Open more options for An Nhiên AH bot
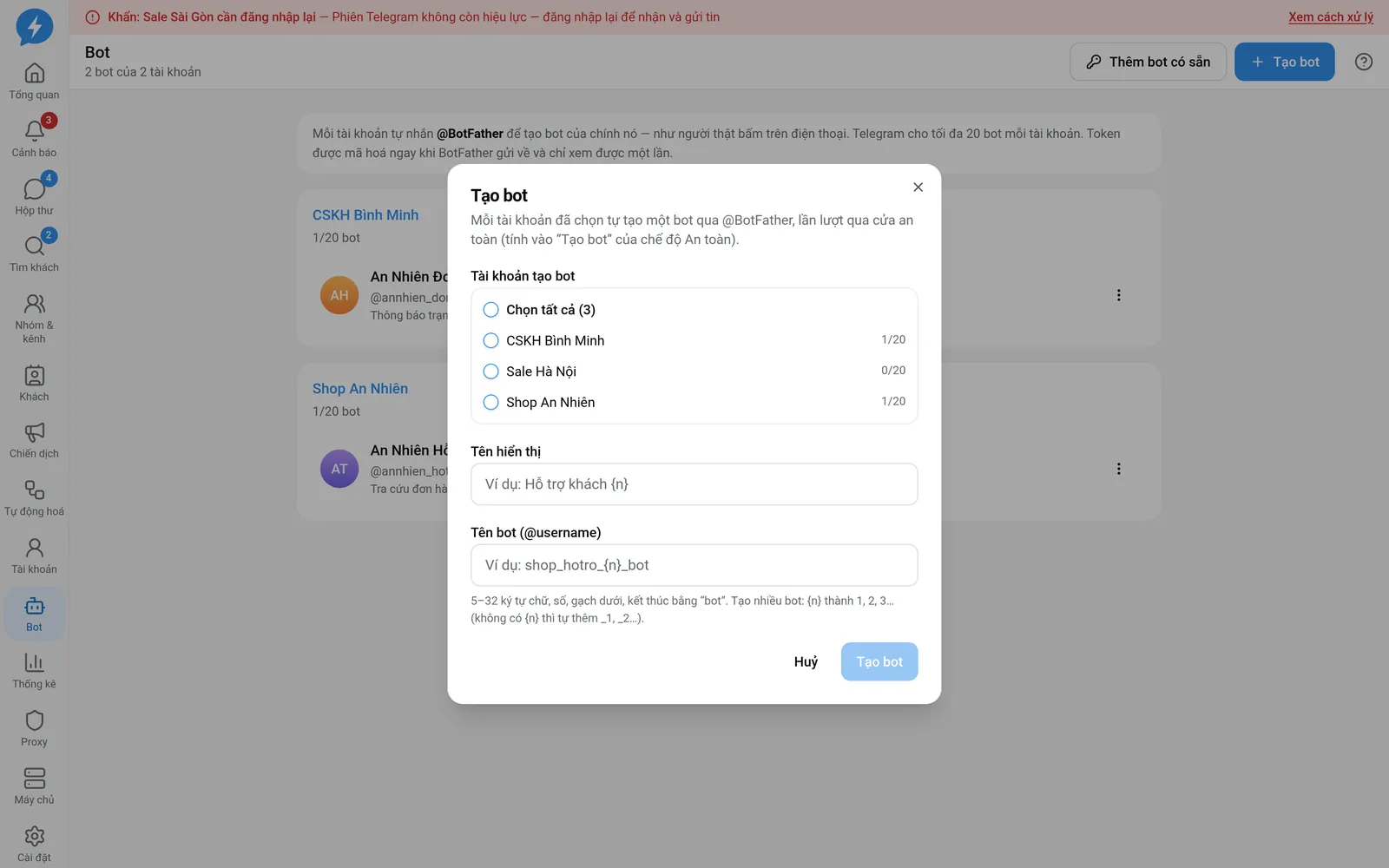Image resolution: width=1389 pixels, height=868 pixels. [1118, 295]
